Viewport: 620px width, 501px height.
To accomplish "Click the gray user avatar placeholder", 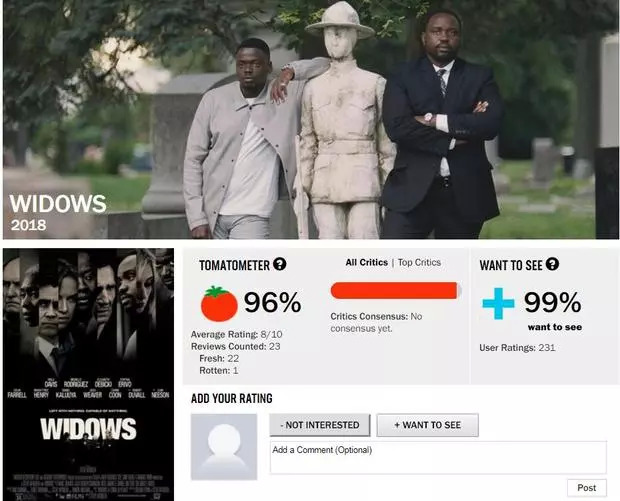I will tap(224, 447).
